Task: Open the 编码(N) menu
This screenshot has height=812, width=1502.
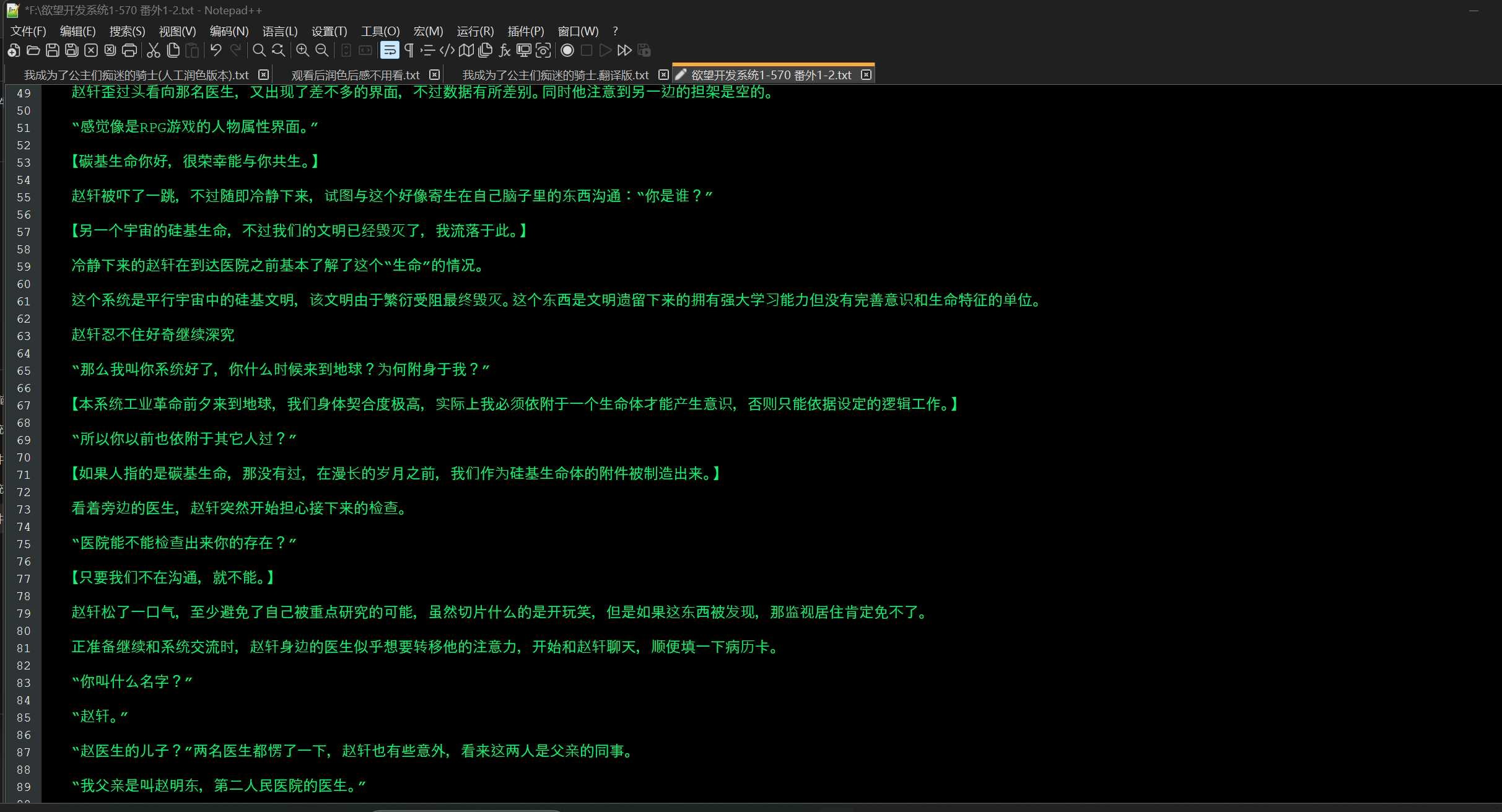Action: tap(229, 31)
